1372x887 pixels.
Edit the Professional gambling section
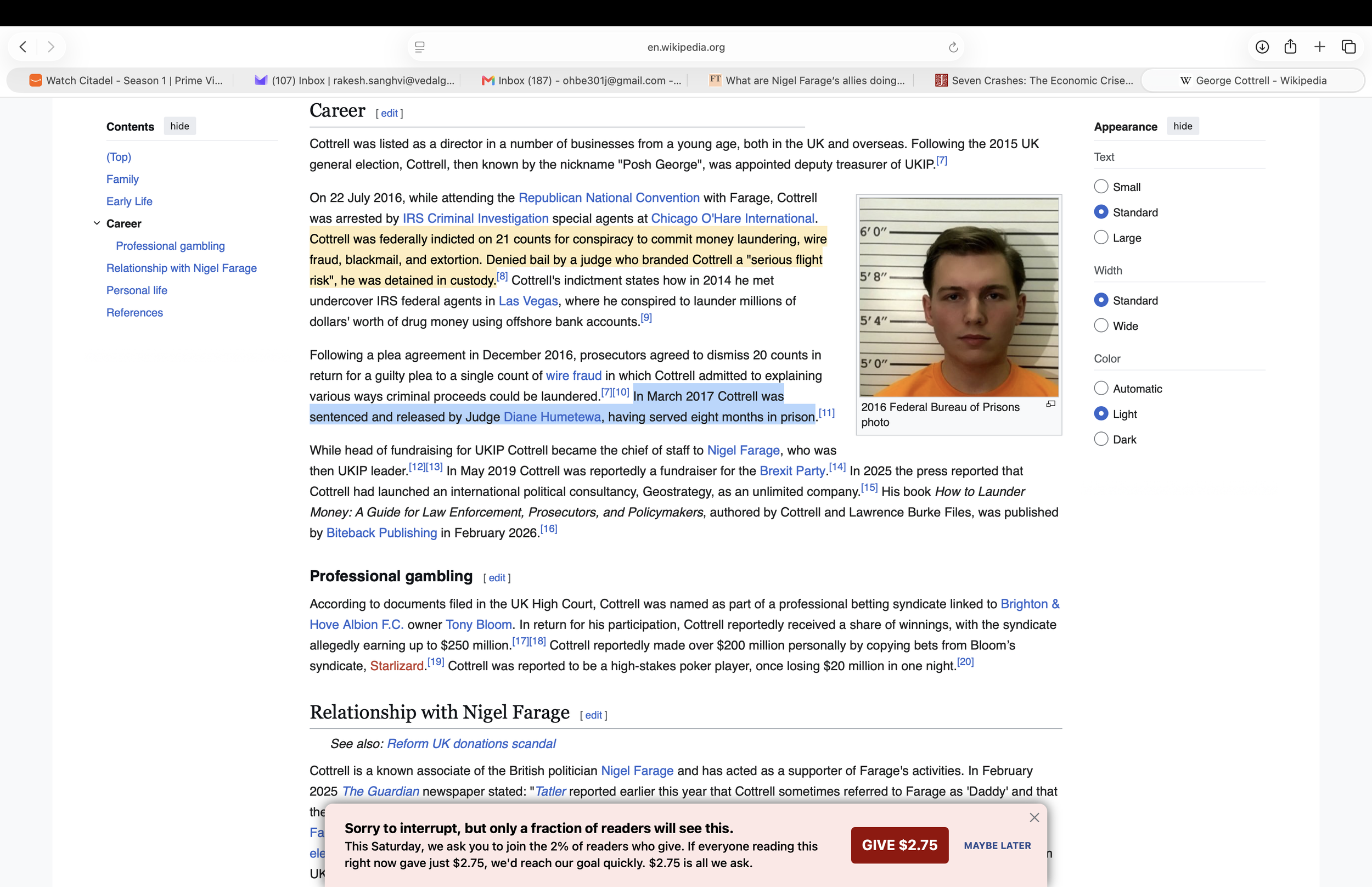click(x=497, y=577)
